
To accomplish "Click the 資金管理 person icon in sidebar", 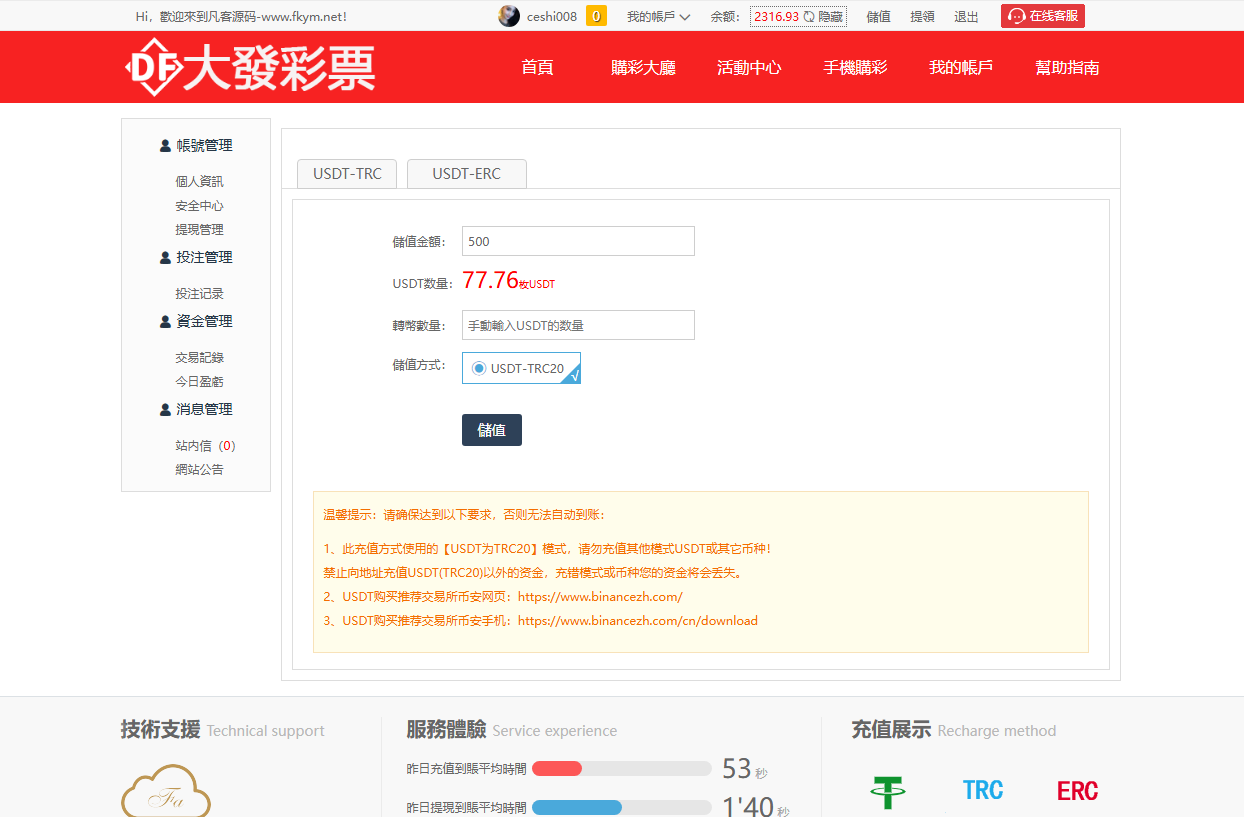I will pos(164,320).
